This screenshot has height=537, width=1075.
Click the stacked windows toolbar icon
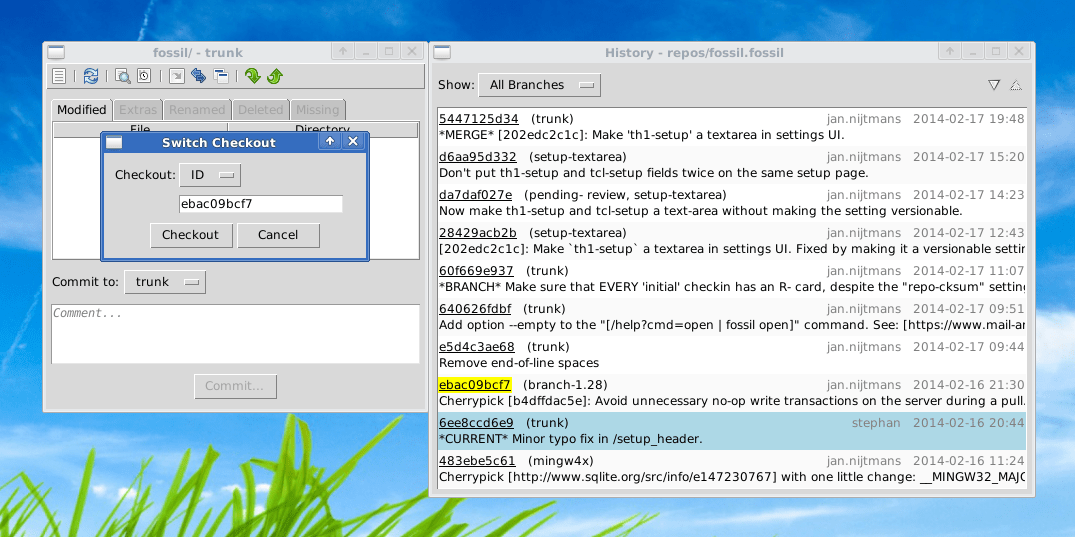[221, 76]
